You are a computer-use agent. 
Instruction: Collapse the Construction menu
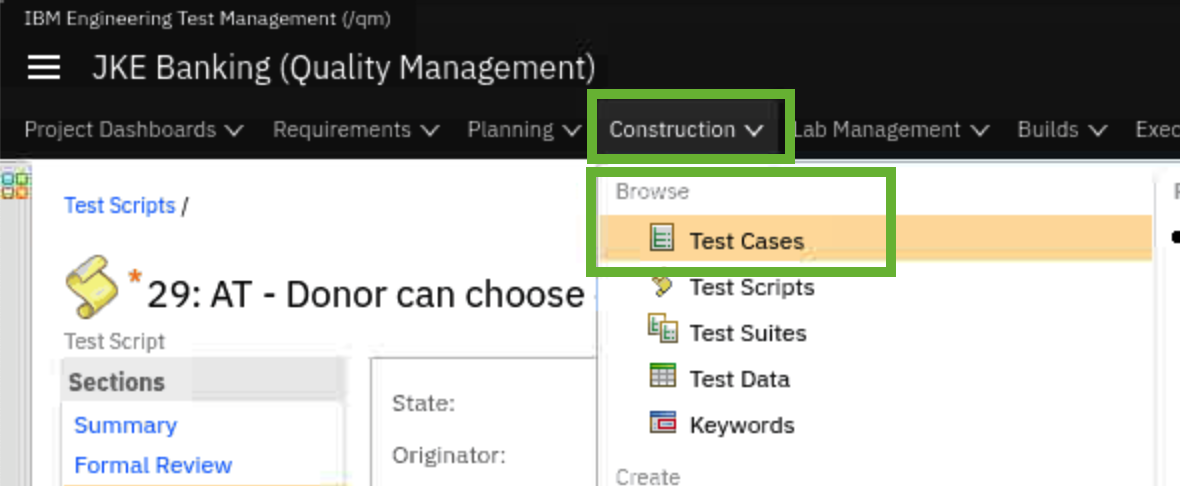[x=687, y=130]
